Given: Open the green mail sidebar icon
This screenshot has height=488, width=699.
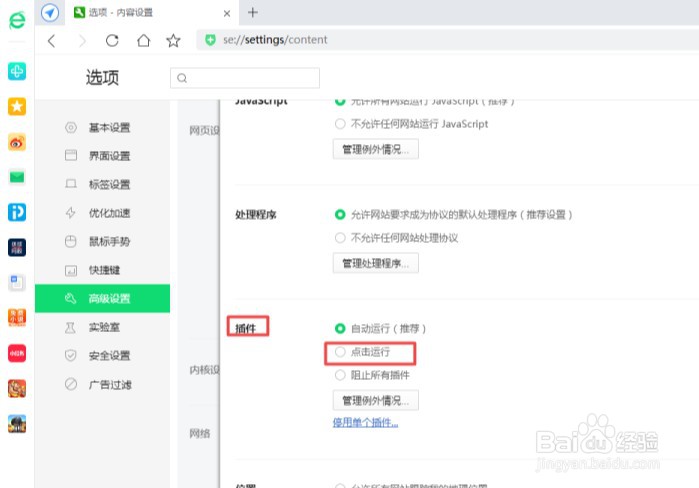Looking at the screenshot, I should coord(17,177).
